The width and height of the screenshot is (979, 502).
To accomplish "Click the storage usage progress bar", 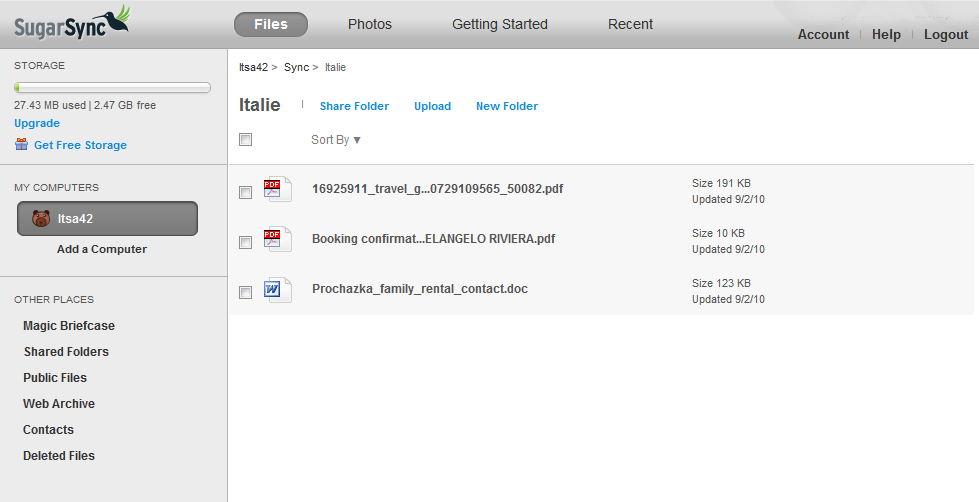I will (x=112, y=87).
